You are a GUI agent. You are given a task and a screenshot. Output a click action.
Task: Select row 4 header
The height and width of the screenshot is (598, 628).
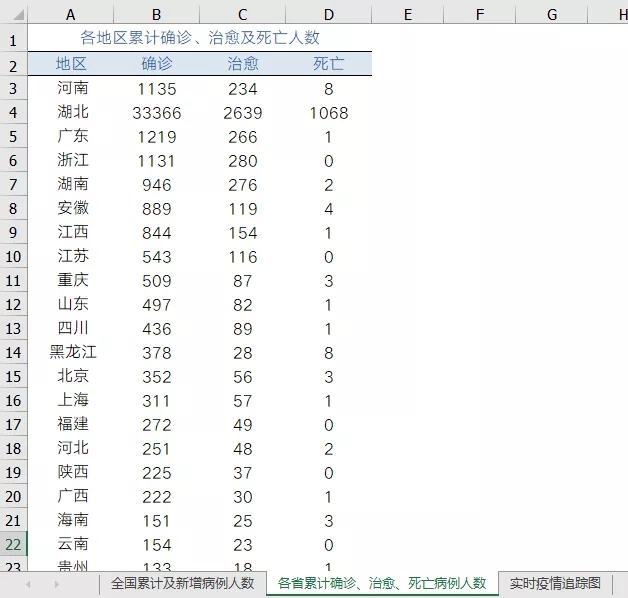[13, 112]
